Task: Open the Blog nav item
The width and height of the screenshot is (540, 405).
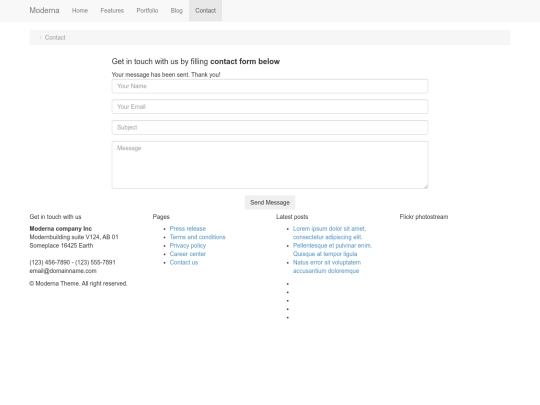Action: pos(176,11)
